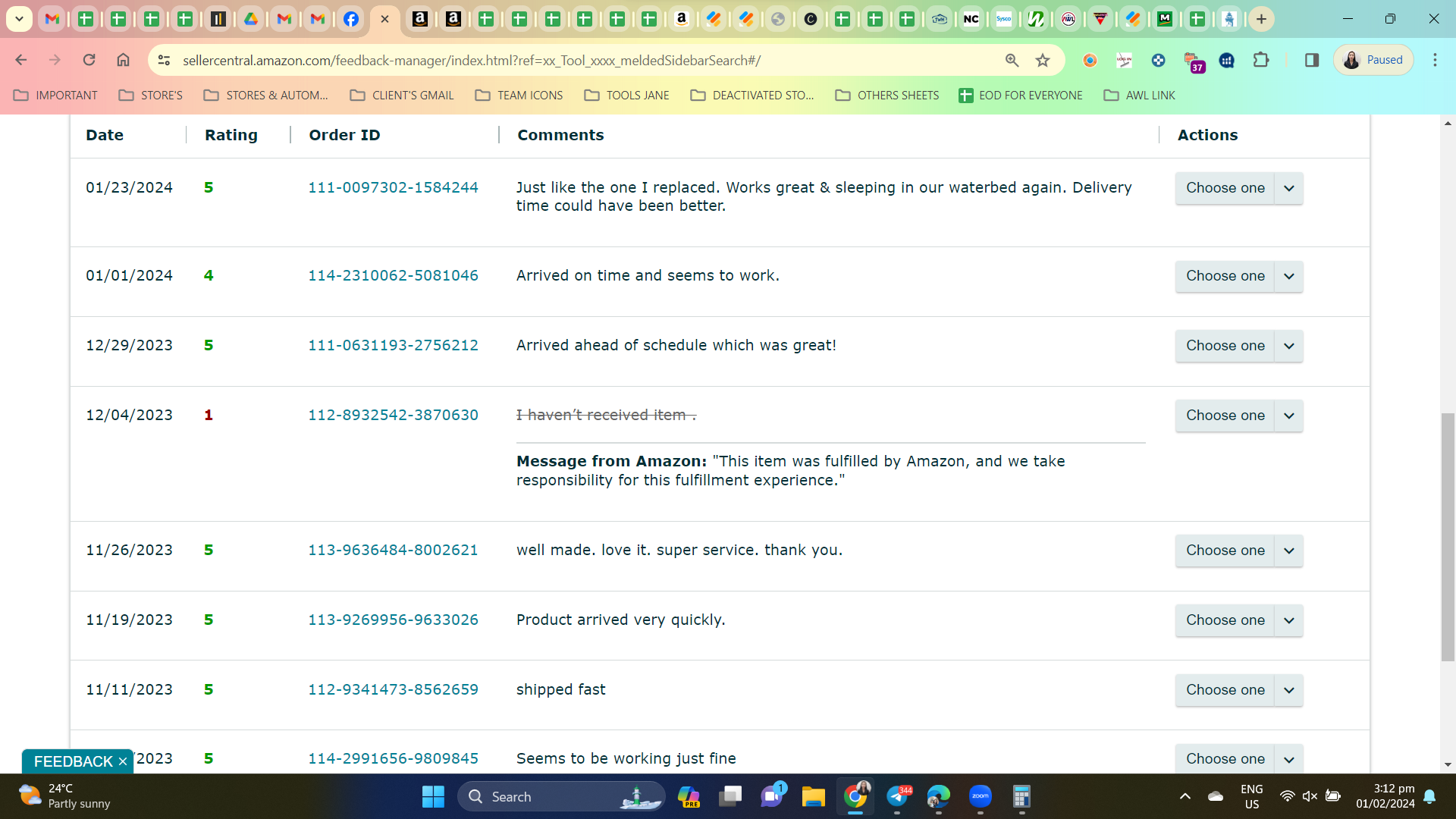Go to the browser home page
This screenshot has width=1456, height=819.
coord(123,60)
